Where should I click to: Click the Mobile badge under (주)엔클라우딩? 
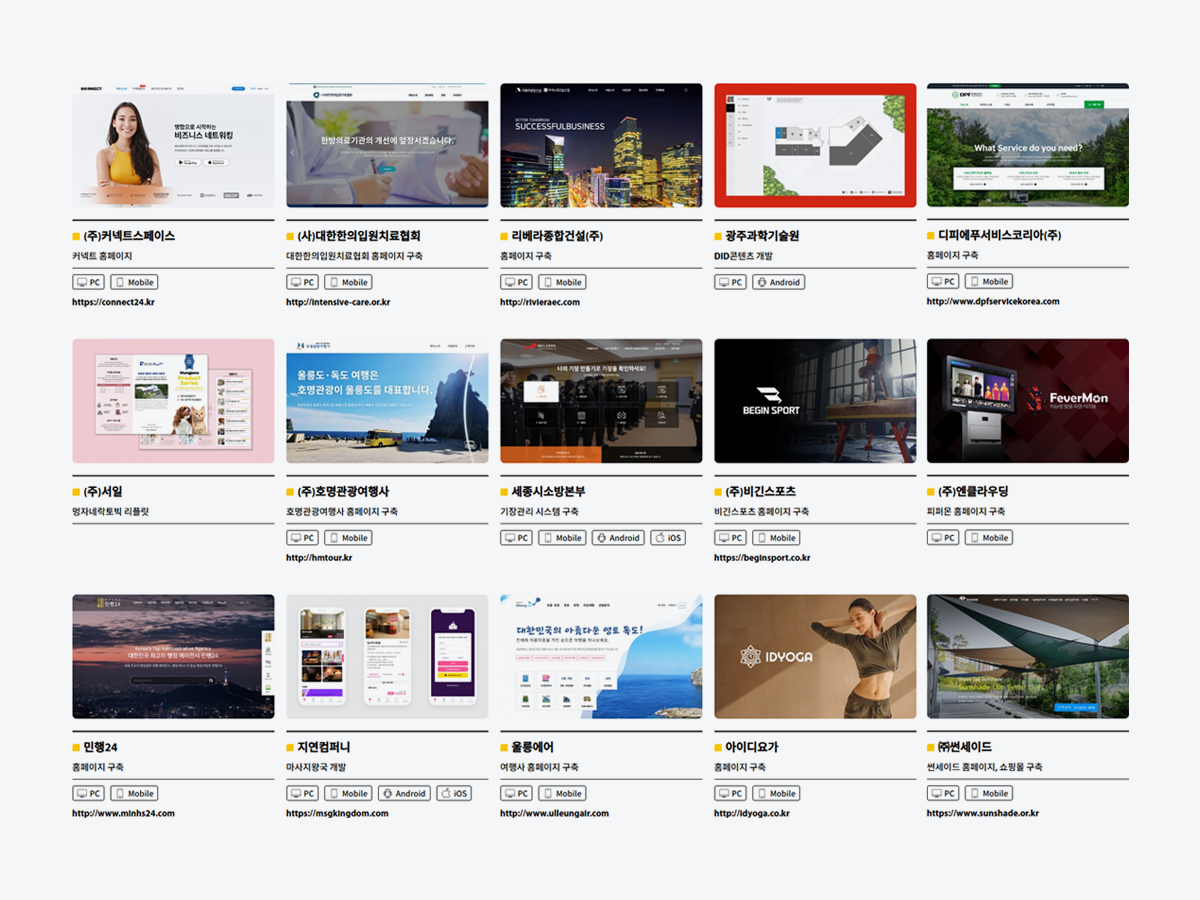988,538
